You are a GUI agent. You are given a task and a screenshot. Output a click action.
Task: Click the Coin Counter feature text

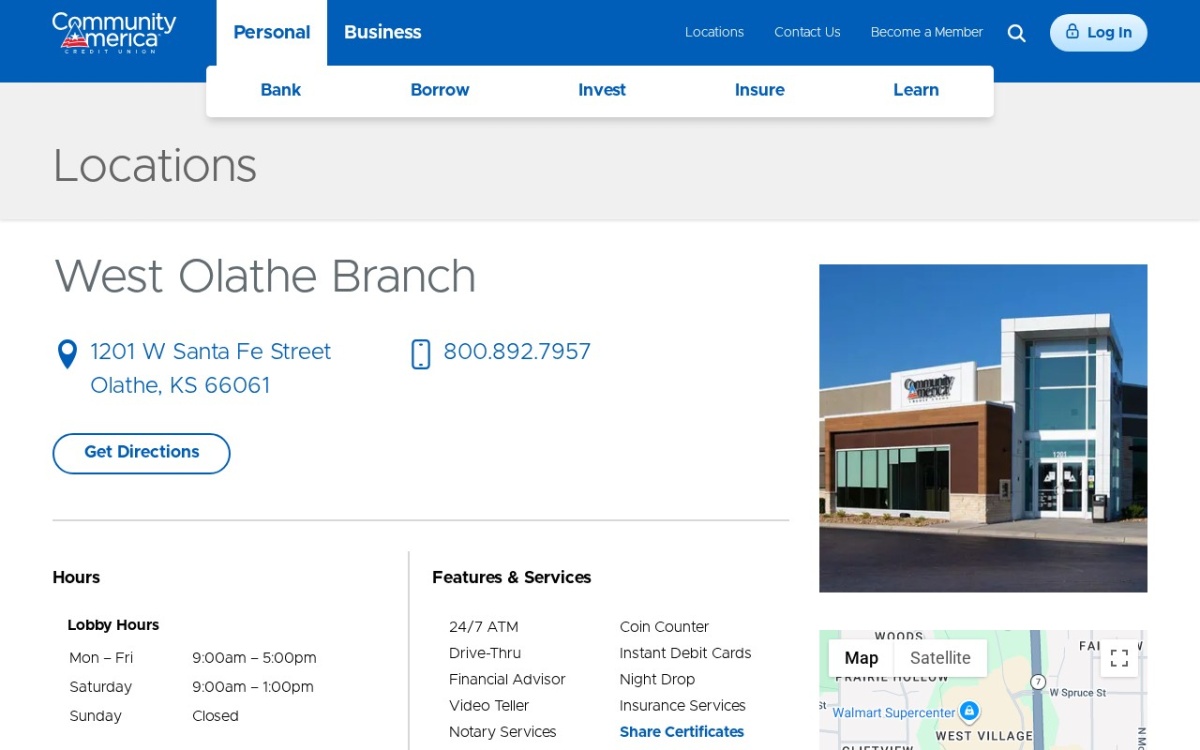point(664,627)
